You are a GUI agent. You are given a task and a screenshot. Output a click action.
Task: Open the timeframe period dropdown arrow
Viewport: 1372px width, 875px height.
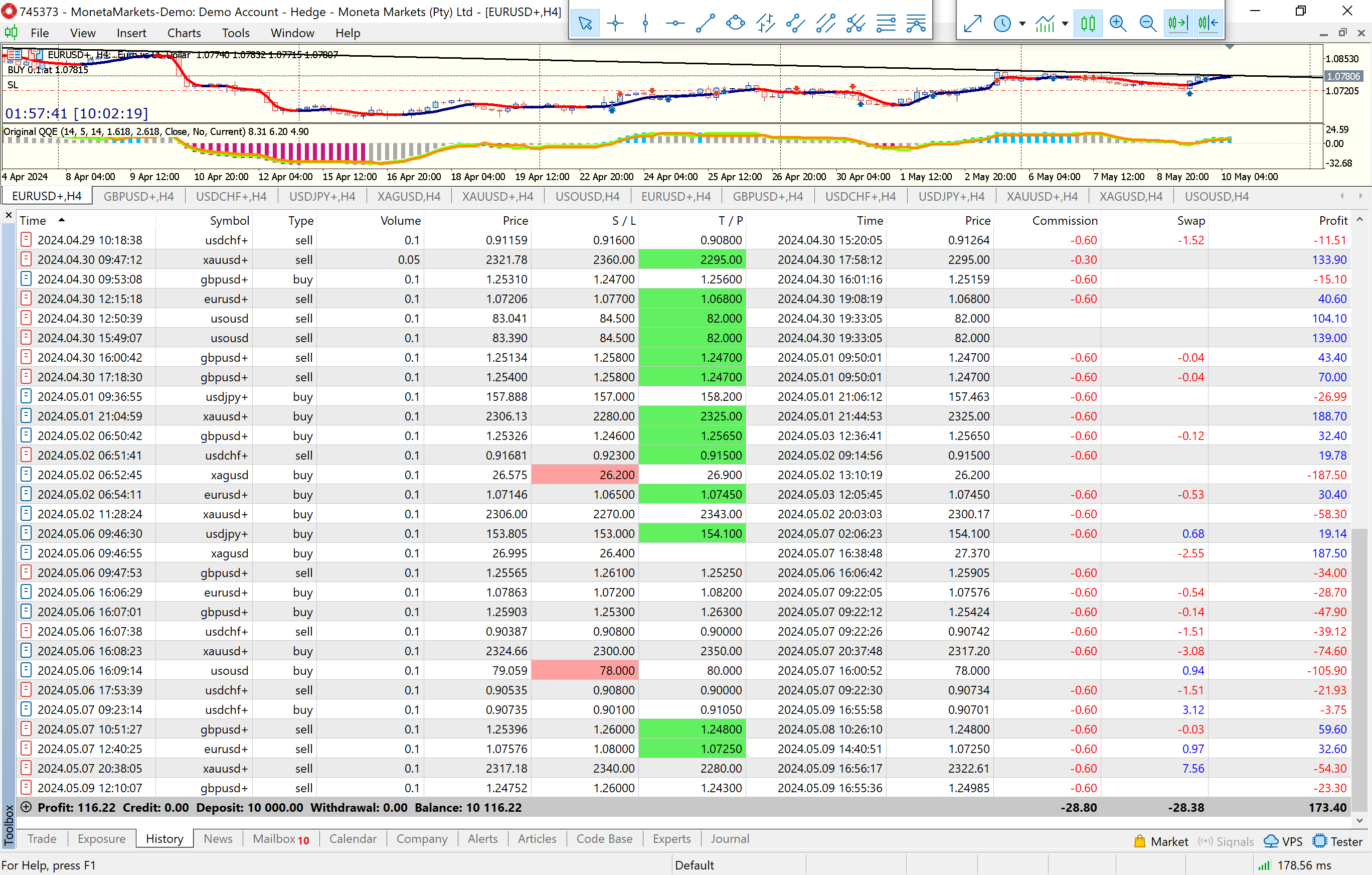(x=1022, y=24)
